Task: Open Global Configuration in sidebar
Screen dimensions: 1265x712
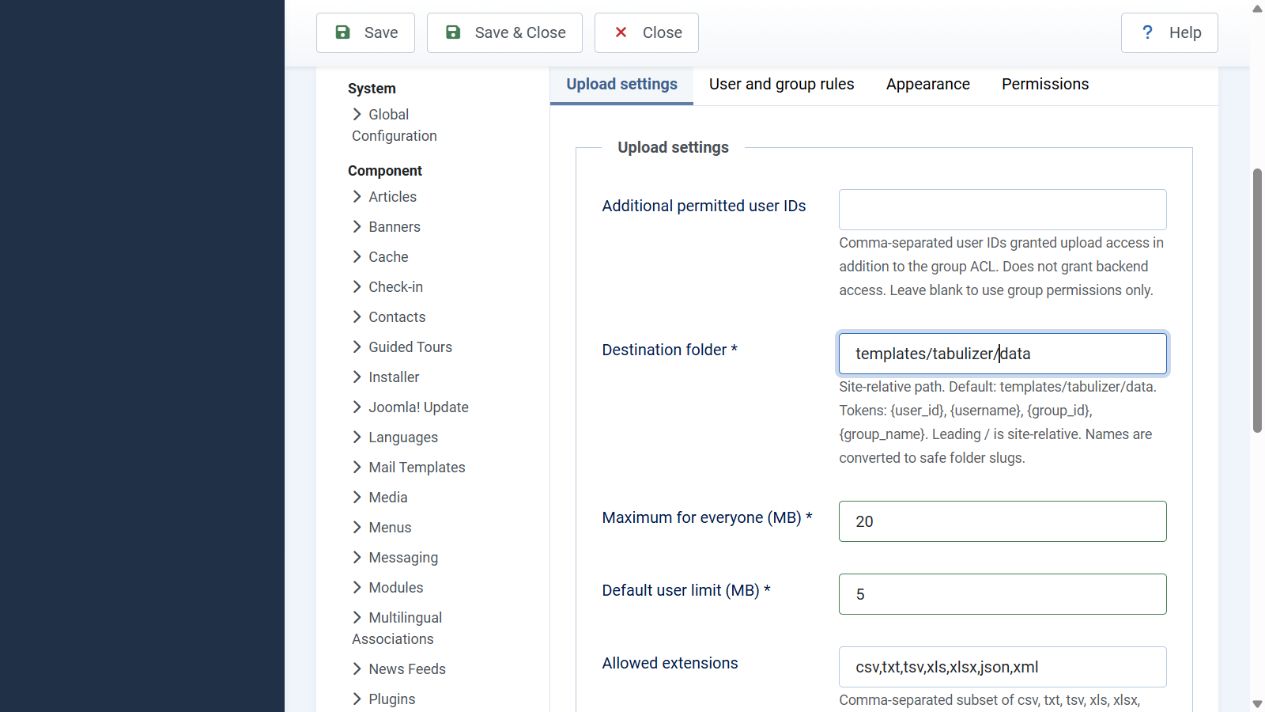Action: [394, 125]
